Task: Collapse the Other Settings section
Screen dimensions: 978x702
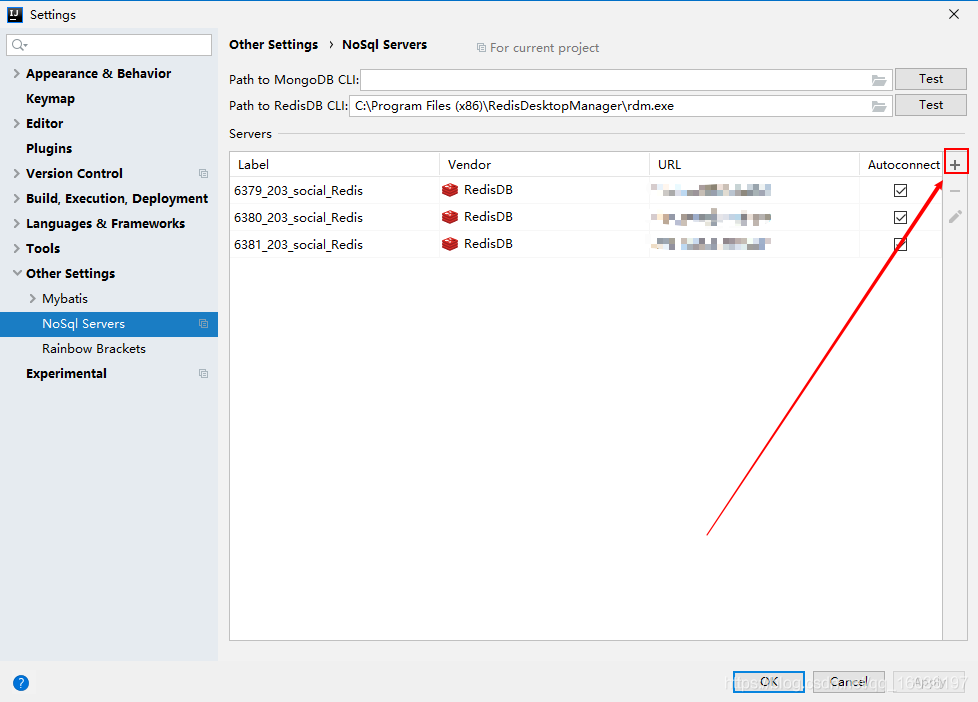Action: tap(17, 273)
